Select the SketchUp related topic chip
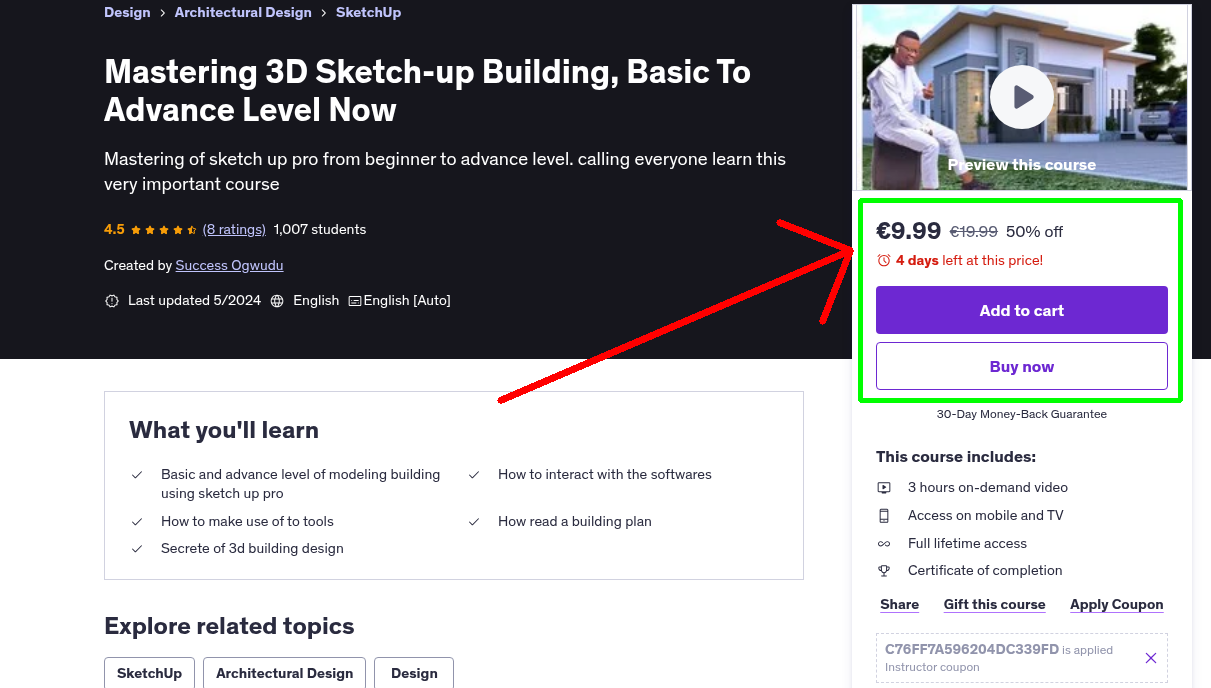Image resolution: width=1211 pixels, height=688 pixels. [149, 673]
